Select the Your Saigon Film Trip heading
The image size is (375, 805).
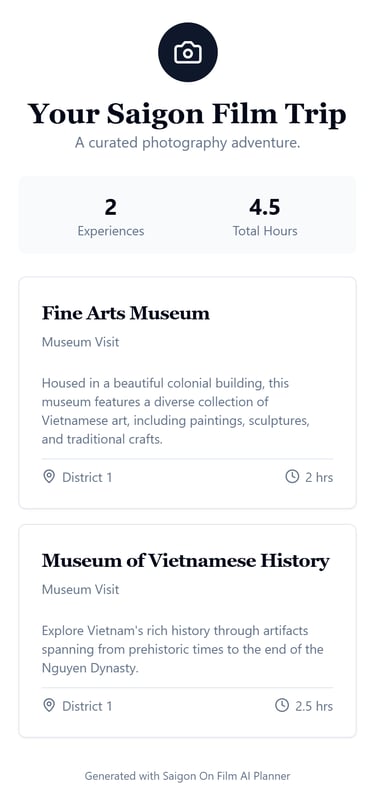(187, 114)
